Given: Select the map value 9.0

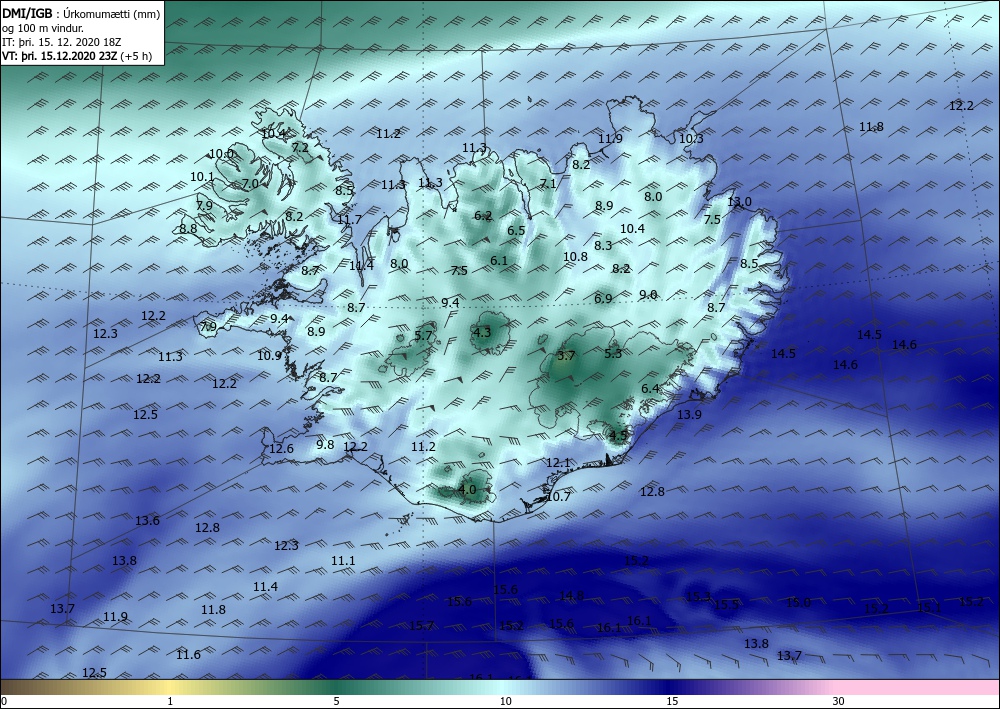Looking at the screenshot, I should pos(648,294).
